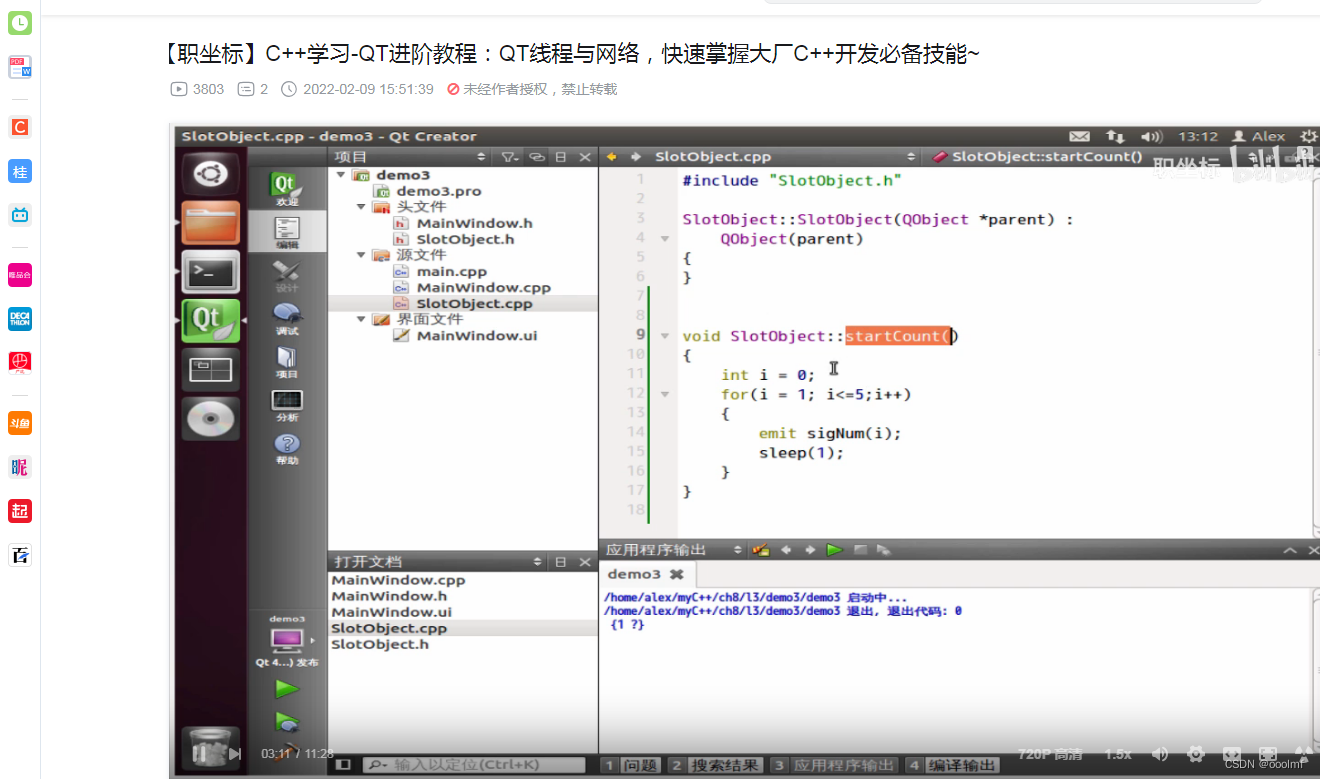
Task: Collapse the demo3 project tree node
Action: point(341,175)
